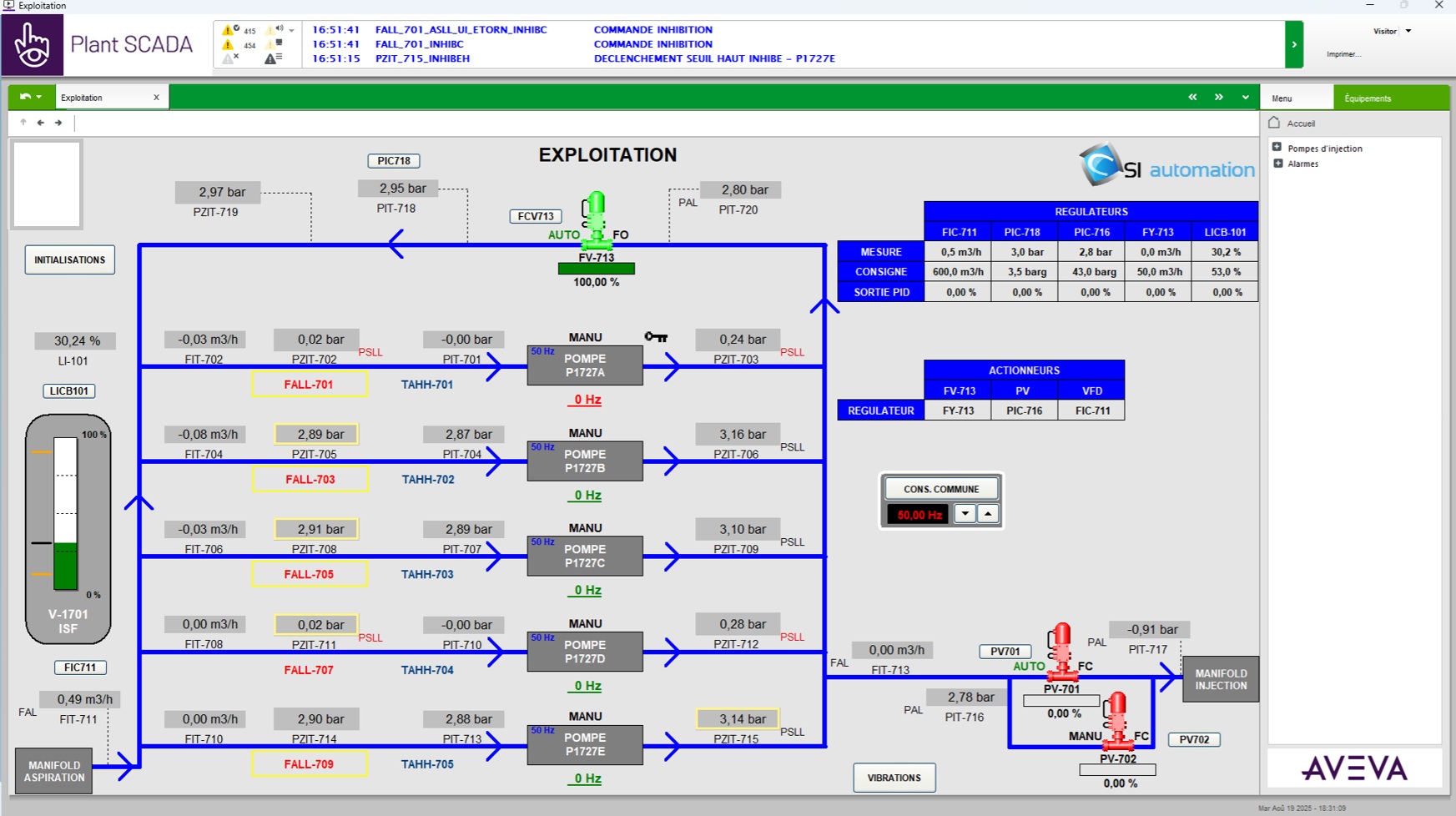Expand the Pompes d'injection tree node
The width and height of the screenshot is (1456, 816).
click(x=1277, y=148)
